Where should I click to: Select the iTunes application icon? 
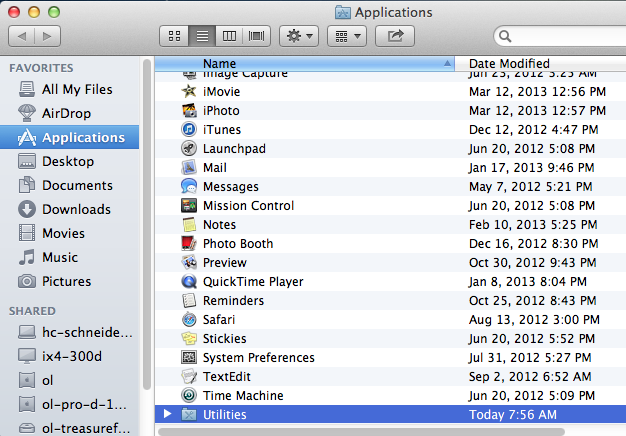[189, 130]
